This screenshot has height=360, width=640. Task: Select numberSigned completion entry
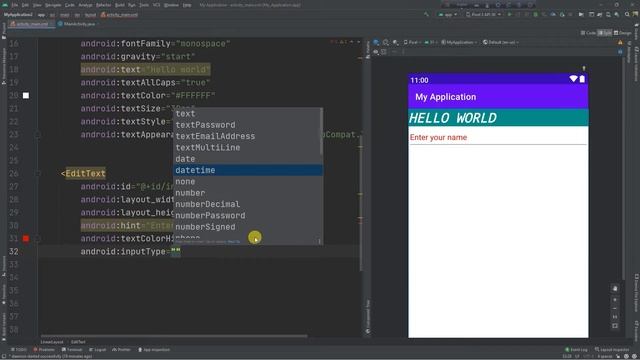[248, 227]
